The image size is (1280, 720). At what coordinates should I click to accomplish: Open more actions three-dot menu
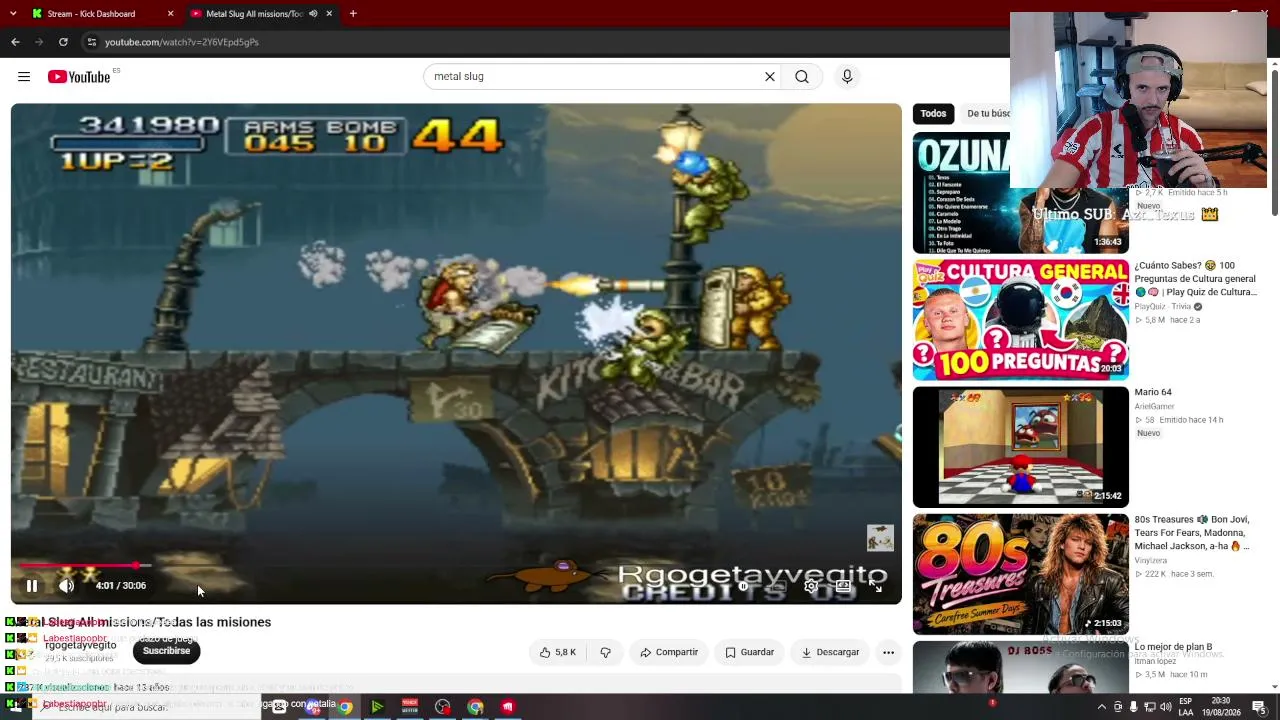click(x=888, y=652)
